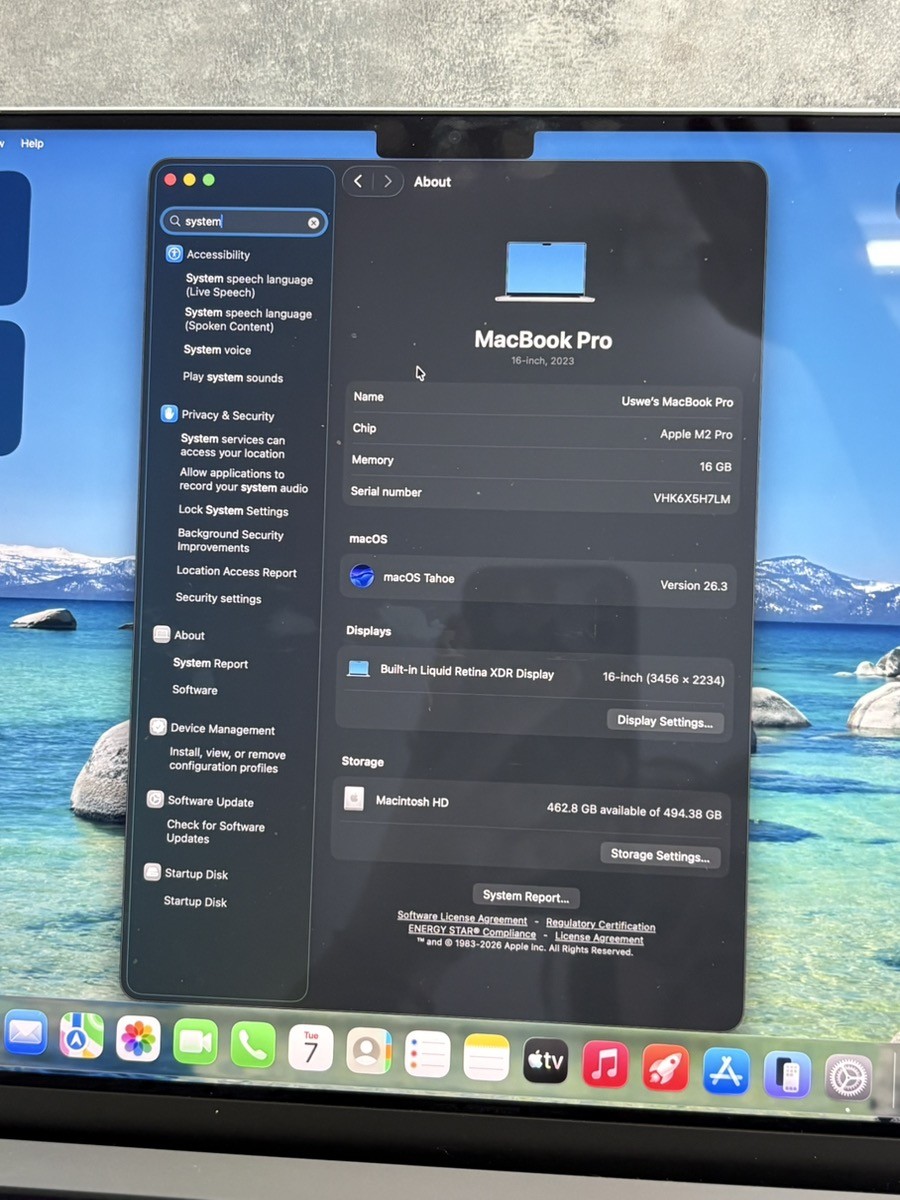Go forward with the right chevron
Viewport: 900px width, 1200px height.
[388, 181]
